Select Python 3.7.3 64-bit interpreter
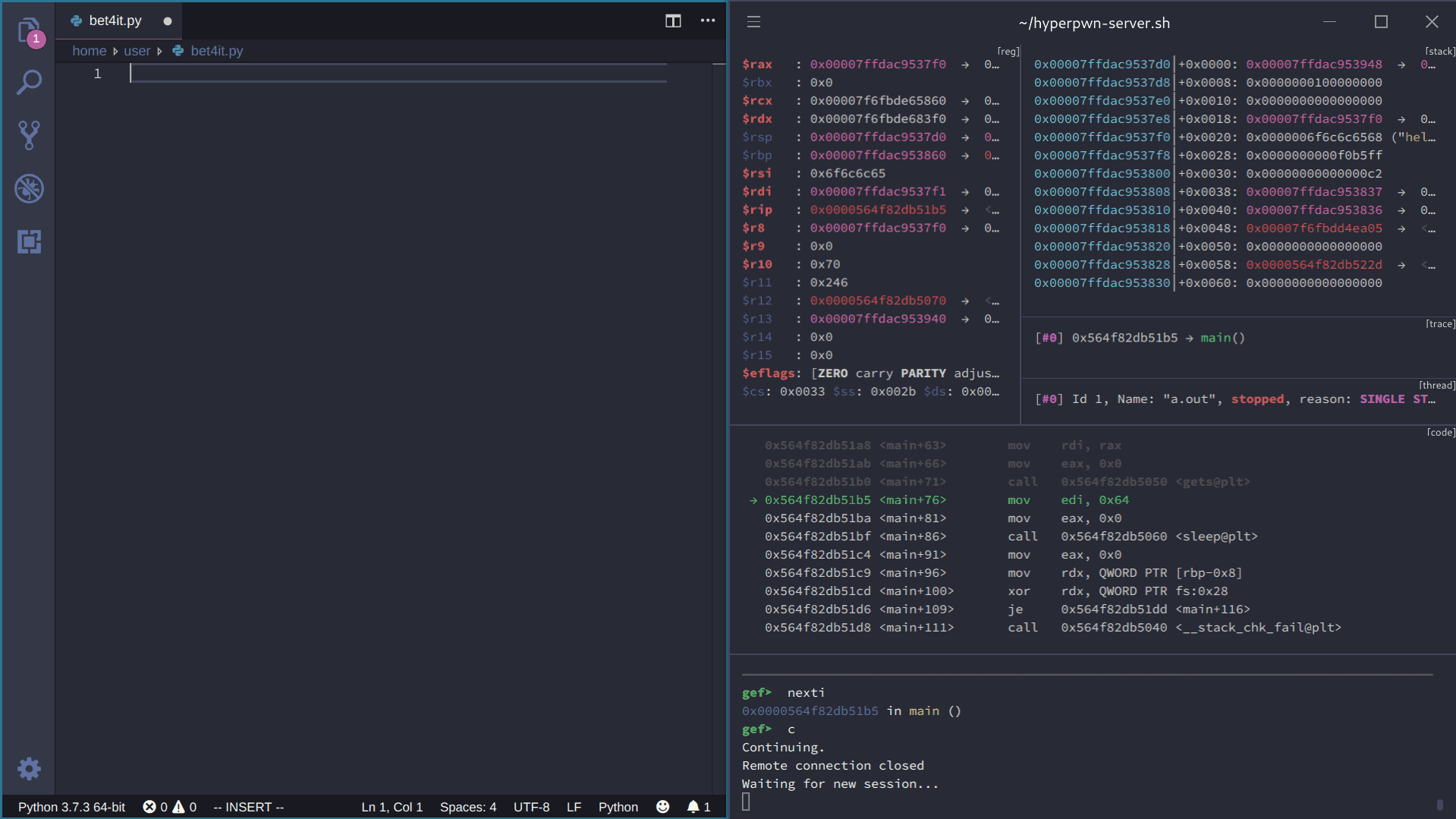1456x819 pixels. point(71,807)
